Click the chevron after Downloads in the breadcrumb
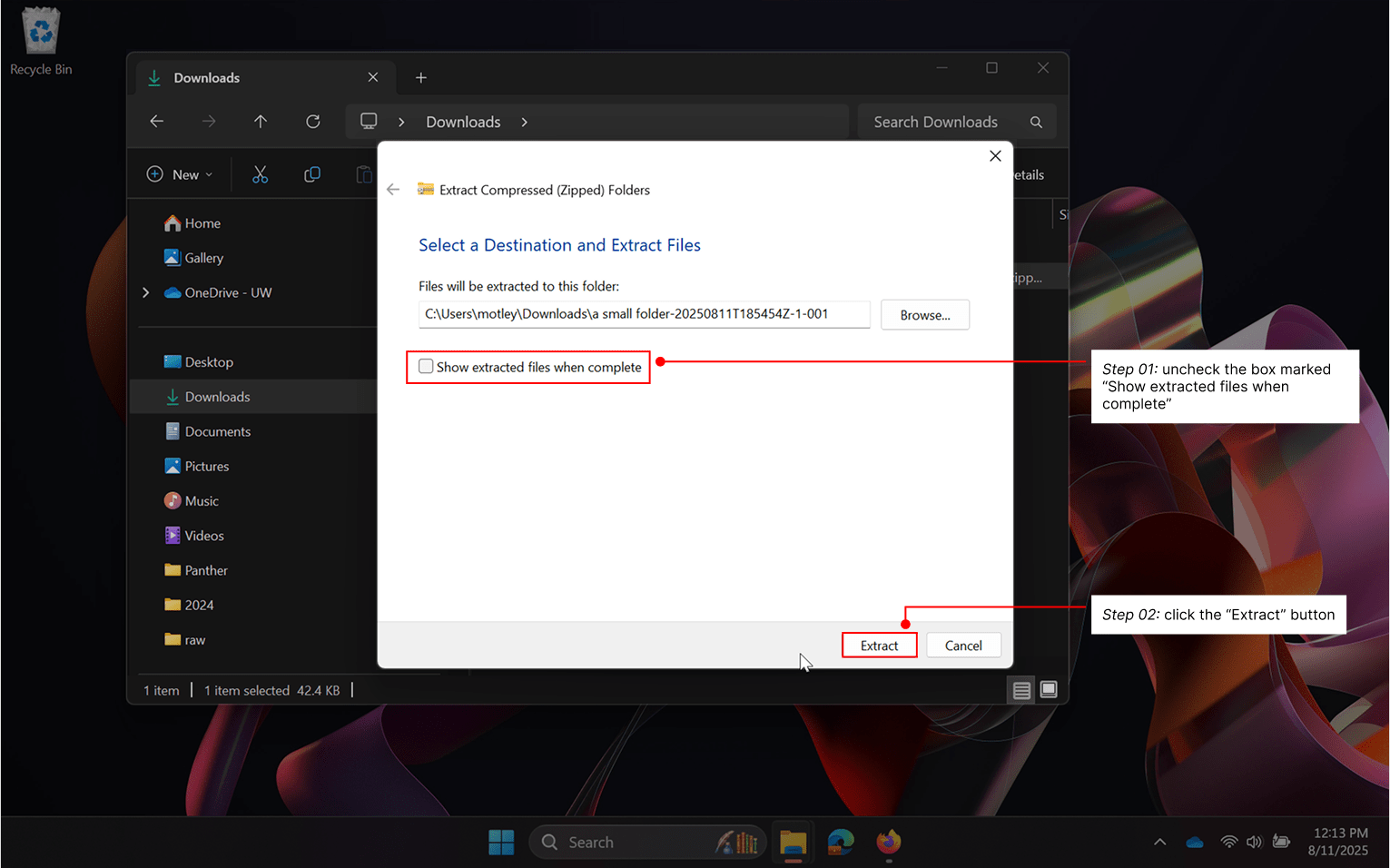1390x868 pixels. point(524,121)
